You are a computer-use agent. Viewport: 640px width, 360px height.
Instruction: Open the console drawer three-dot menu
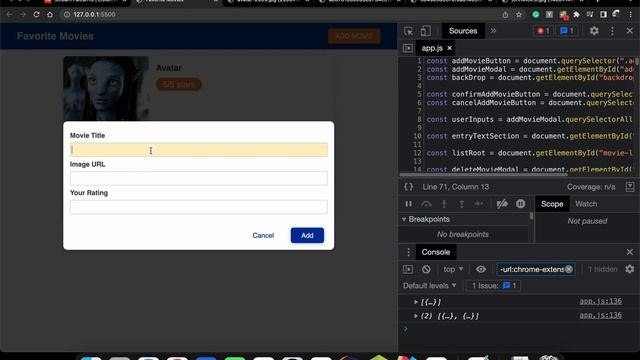408,252
